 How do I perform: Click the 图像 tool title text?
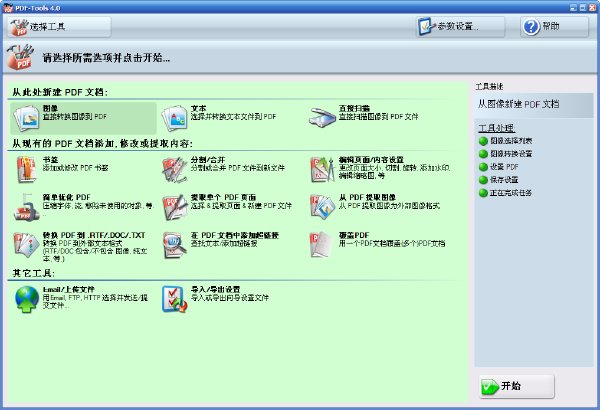[50, 108]
